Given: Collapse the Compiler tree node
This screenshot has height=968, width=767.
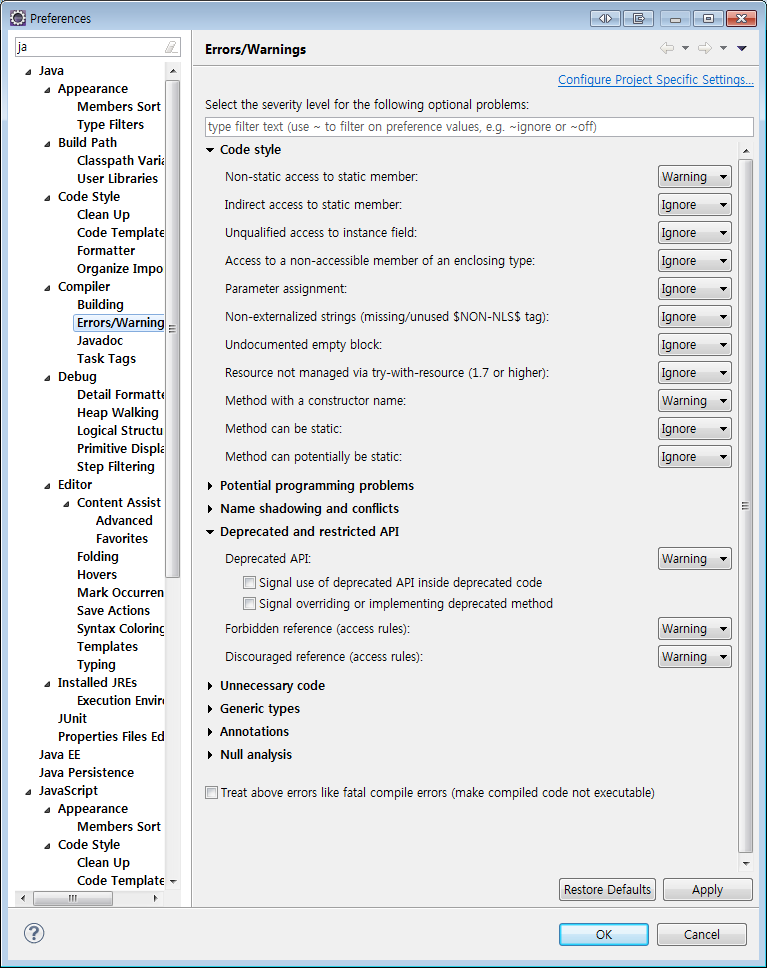Looking at the screenshot, I should click(x=48, y=288).
